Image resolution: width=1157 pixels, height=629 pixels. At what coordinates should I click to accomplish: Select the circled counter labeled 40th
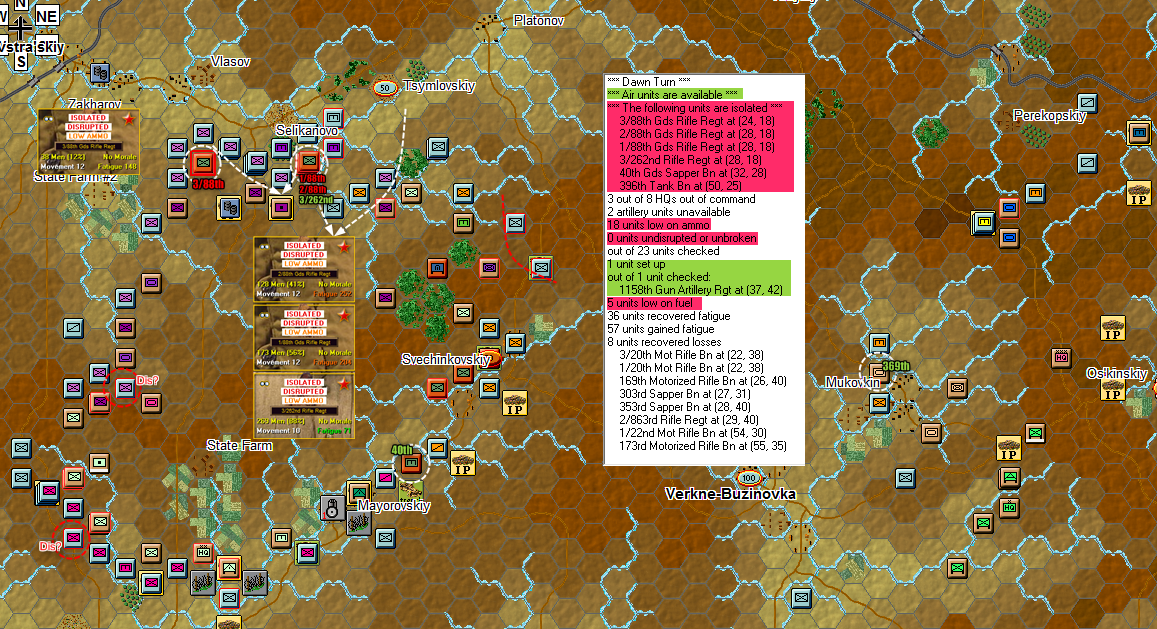pos(412,464)
